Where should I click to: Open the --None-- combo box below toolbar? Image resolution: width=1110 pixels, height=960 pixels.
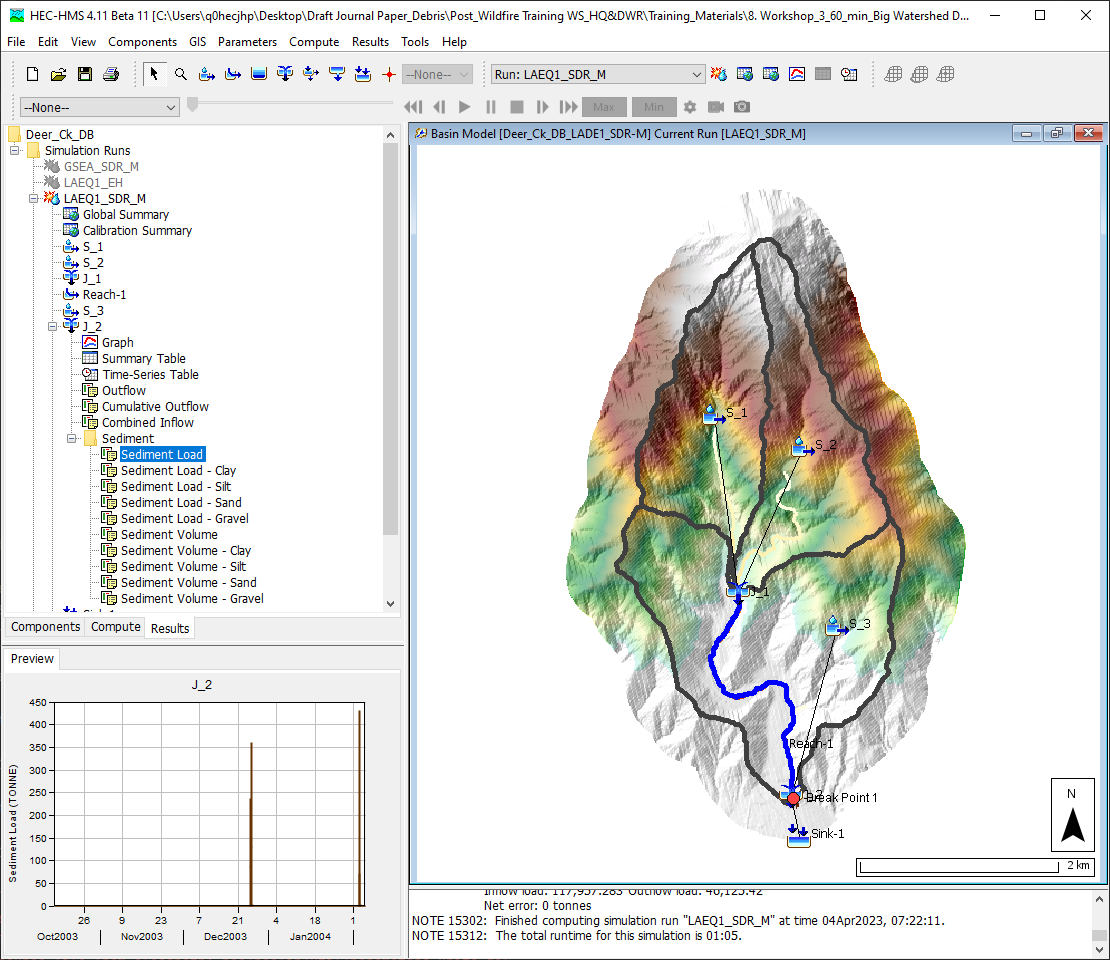99,107
